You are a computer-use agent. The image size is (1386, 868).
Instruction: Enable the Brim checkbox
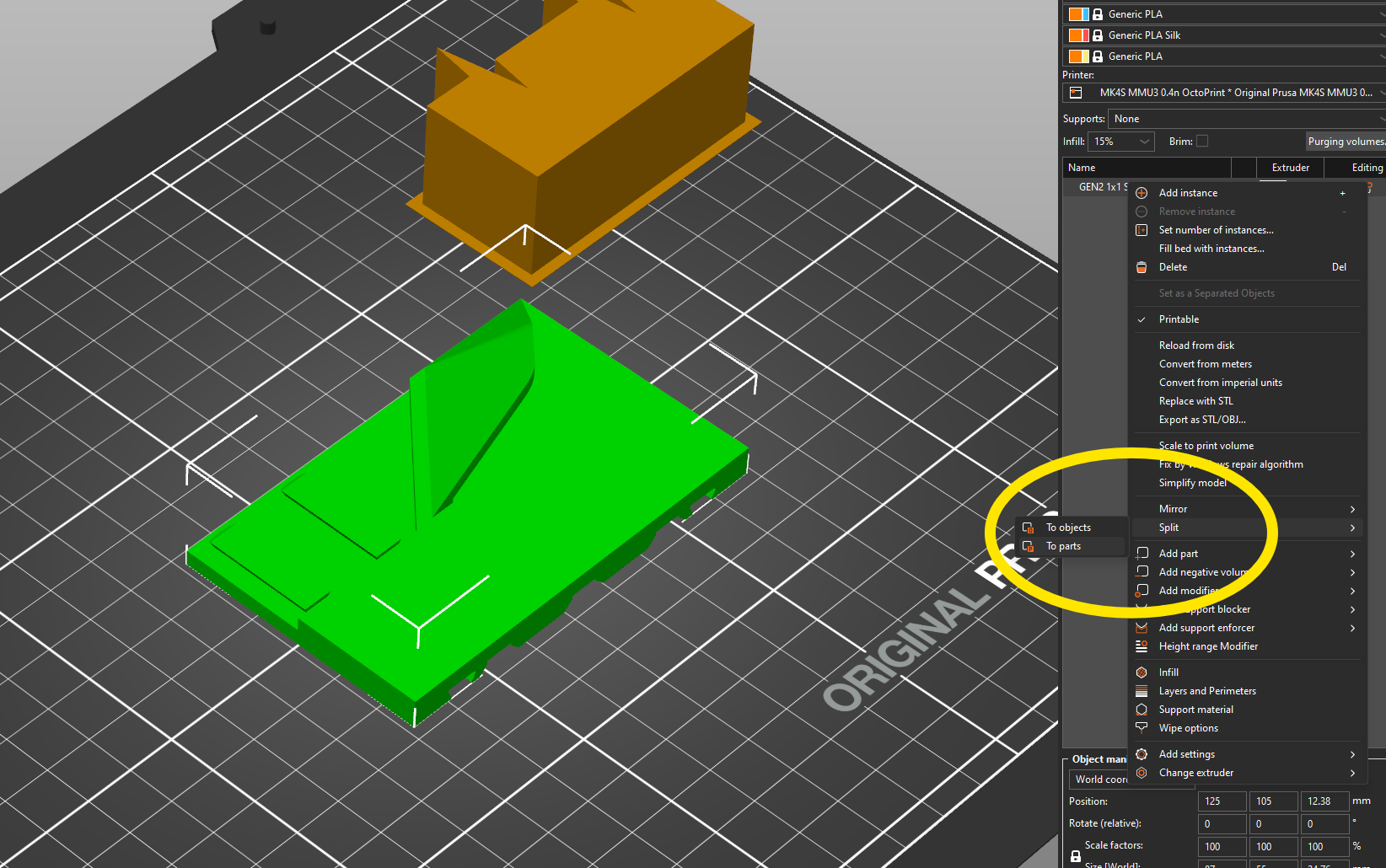(x=1202, y=142)
